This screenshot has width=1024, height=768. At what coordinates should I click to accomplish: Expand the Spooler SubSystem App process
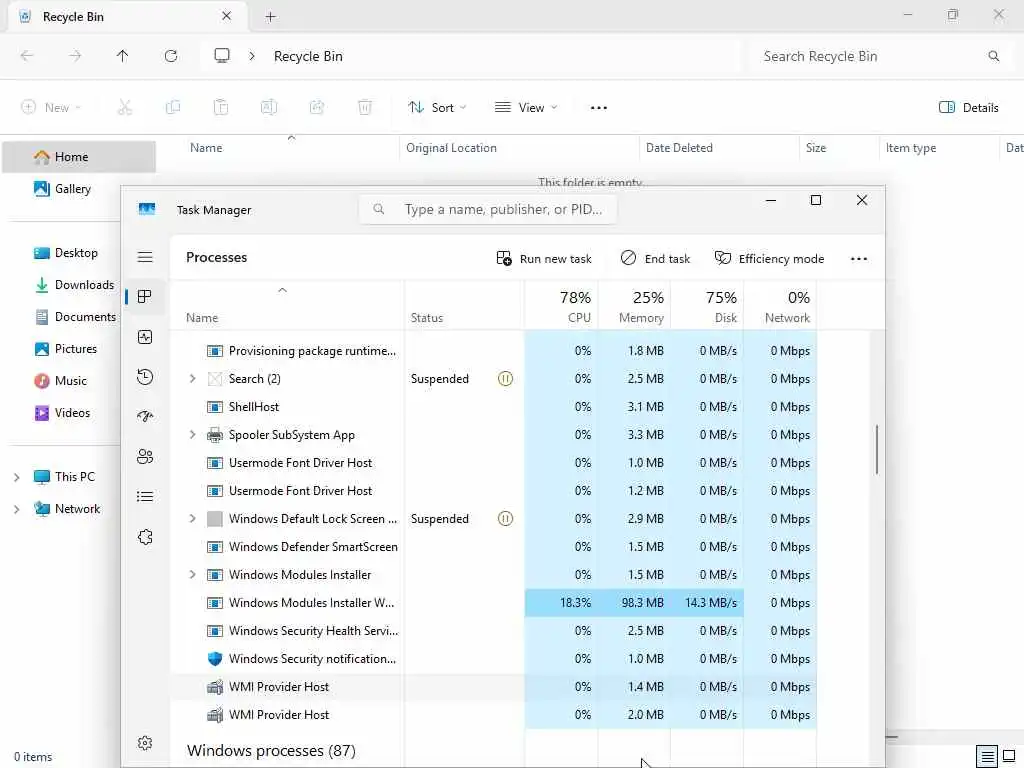[x=192, y=434]
